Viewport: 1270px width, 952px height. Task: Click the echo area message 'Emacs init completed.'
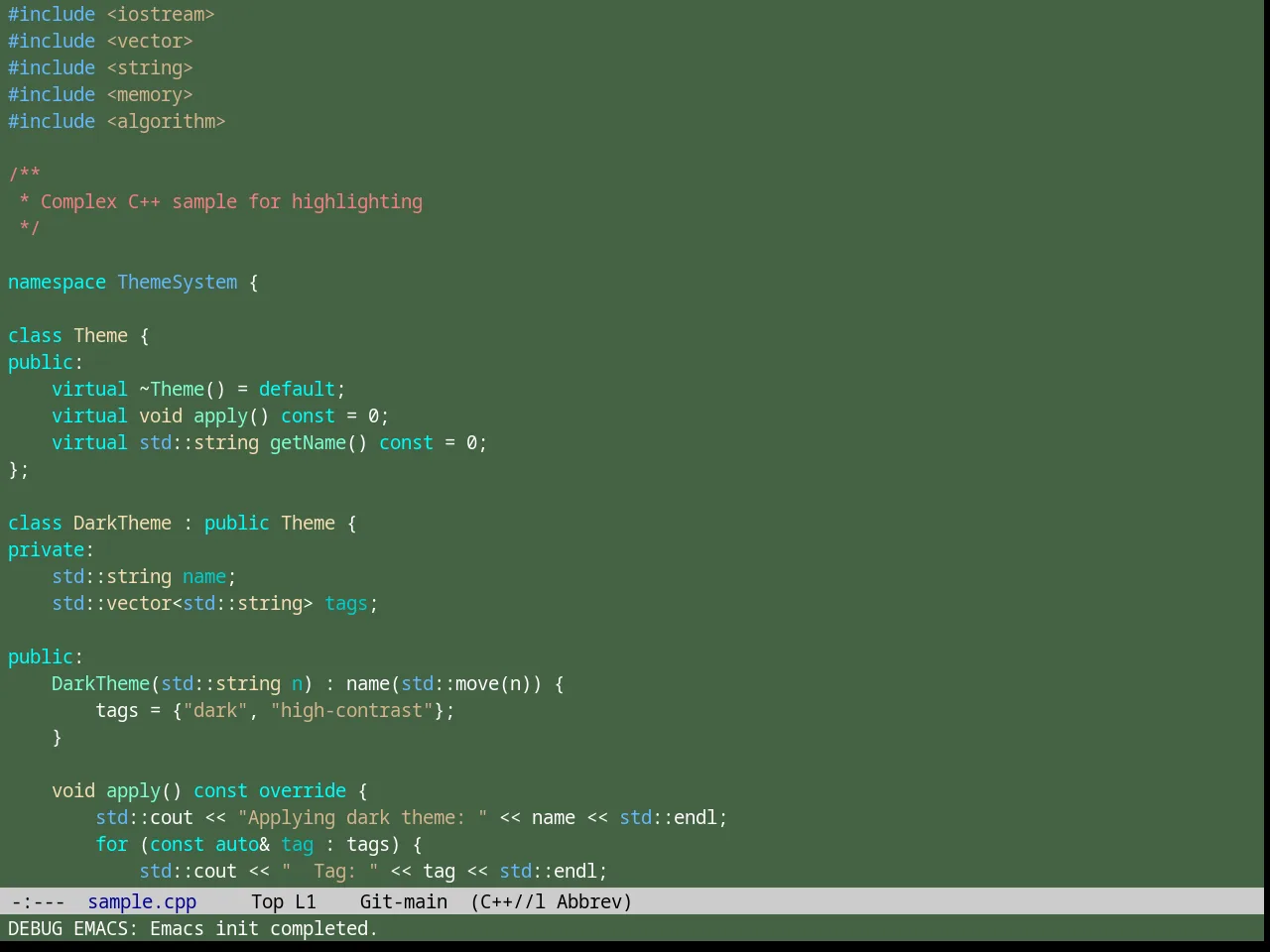264,928
